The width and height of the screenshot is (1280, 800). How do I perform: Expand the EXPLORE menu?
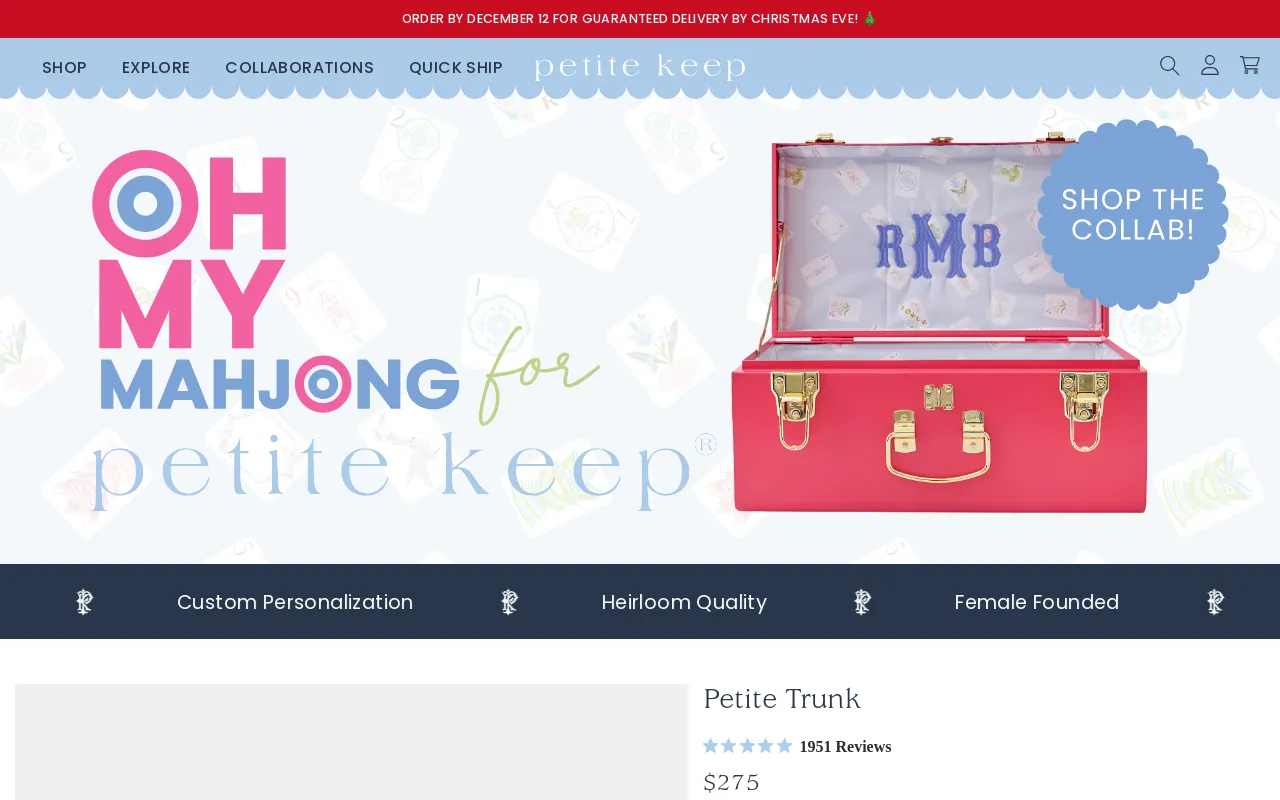tap(156, 68)
